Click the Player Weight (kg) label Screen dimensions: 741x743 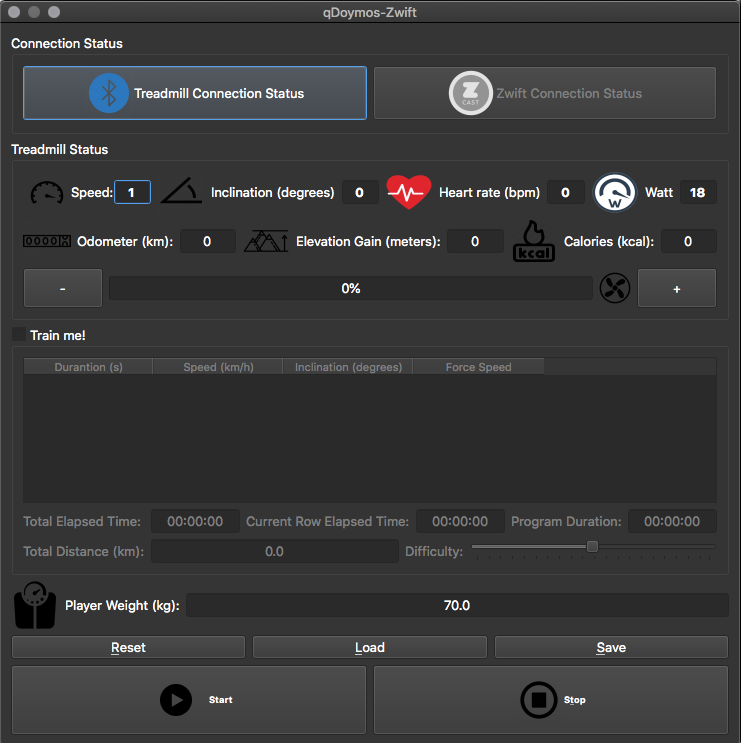pyautogui.click(x=122, y=605)
